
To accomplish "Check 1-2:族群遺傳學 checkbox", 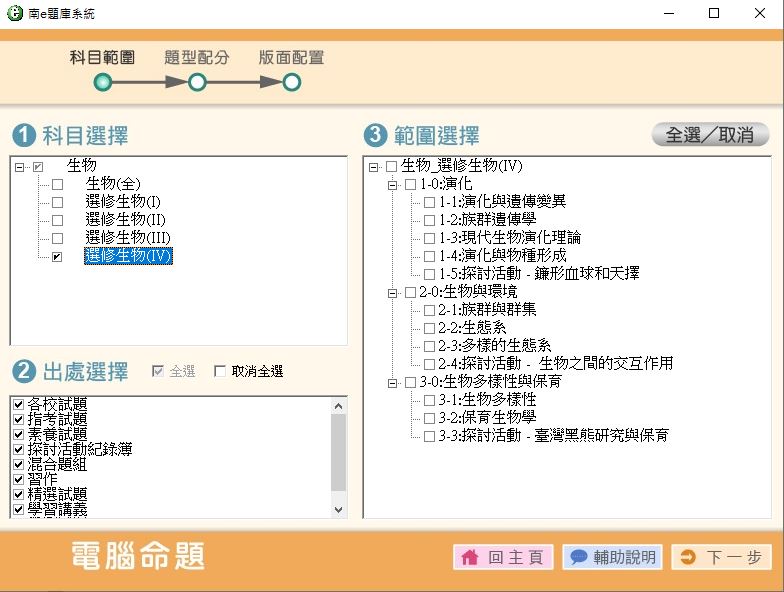I will click(429, 220).
